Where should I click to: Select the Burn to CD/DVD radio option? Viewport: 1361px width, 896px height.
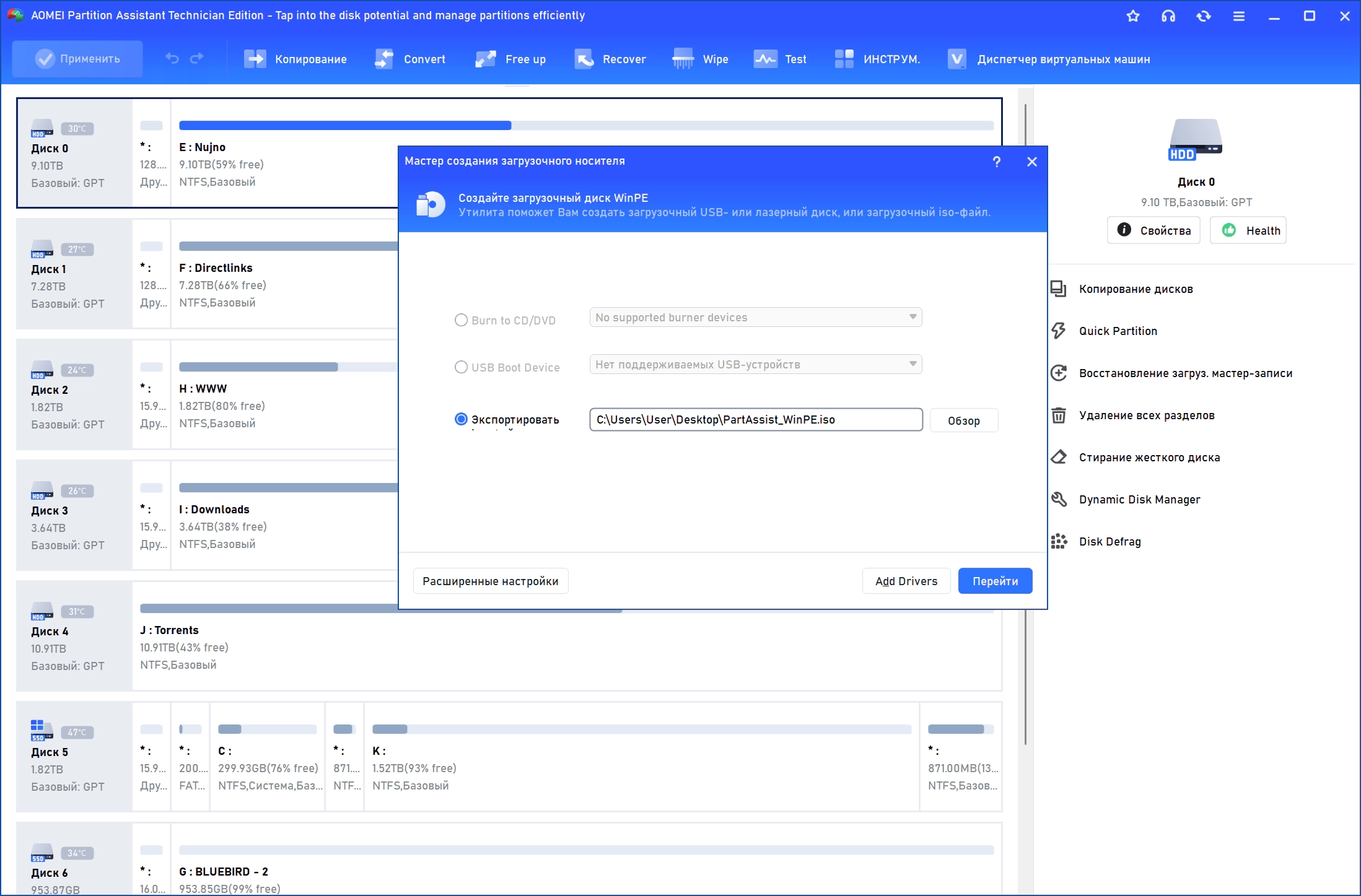click(x=461, y=320)
